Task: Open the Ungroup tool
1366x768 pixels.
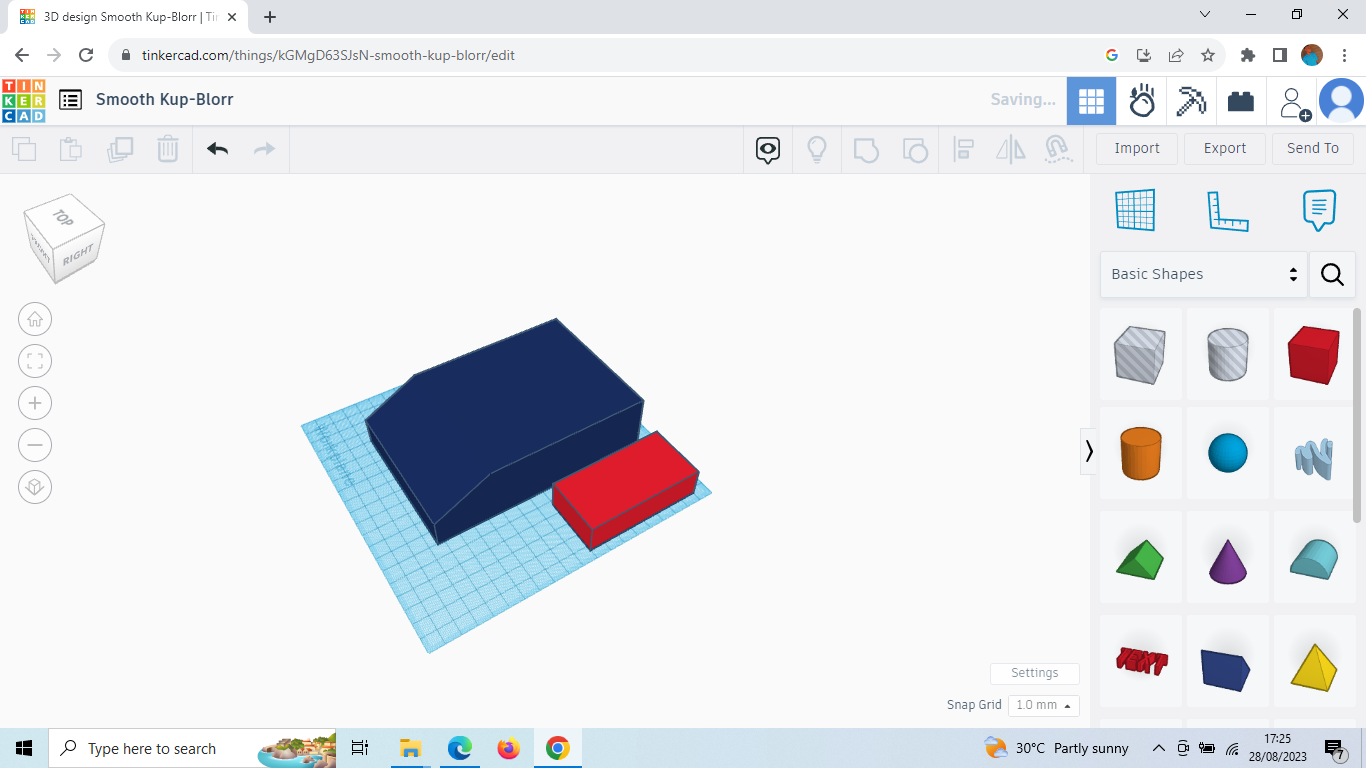Action: click(x=915, y=148)
